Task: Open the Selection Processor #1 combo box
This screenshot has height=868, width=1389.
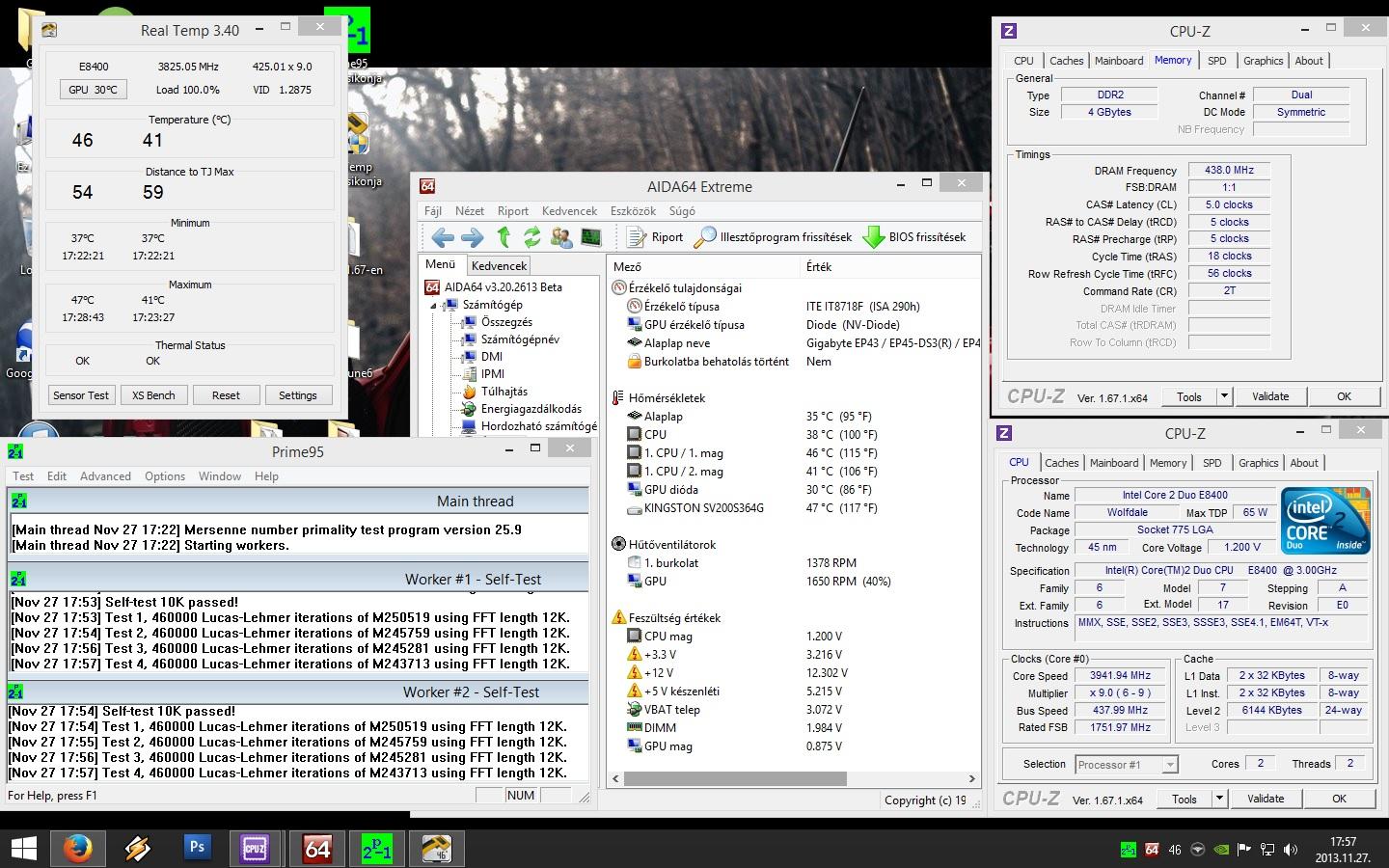Action: [x=1127, y=764]
